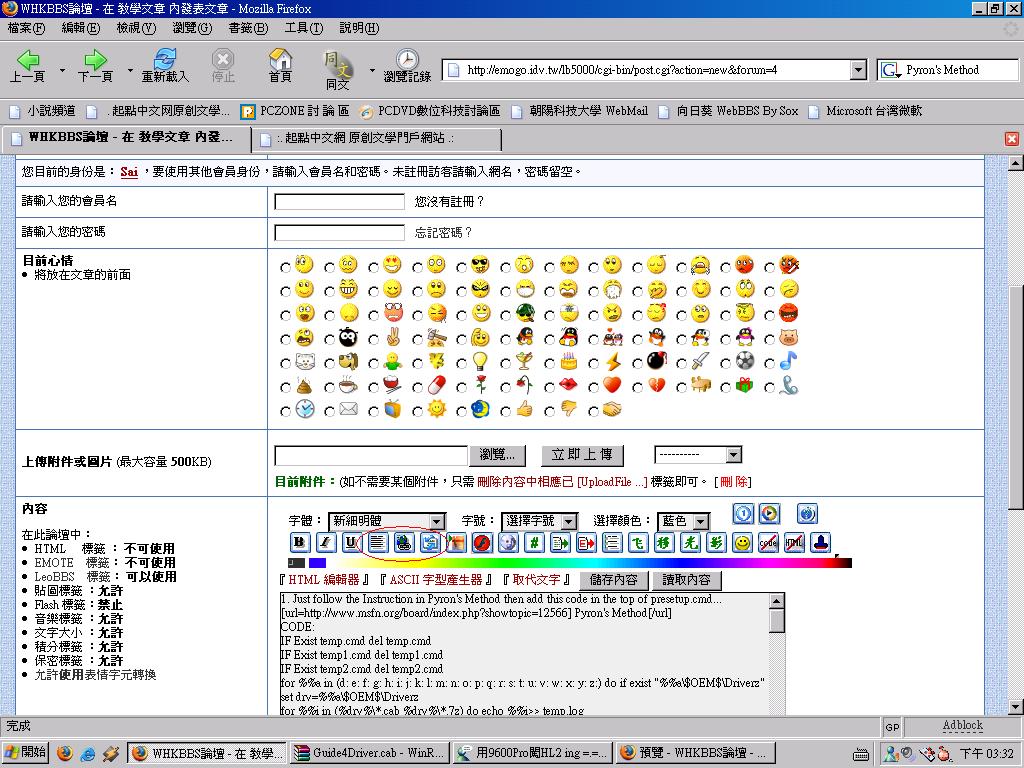Insert Flash using the red Flash icon
This screenshot has height=768, width=1024.
coord(482,542)
